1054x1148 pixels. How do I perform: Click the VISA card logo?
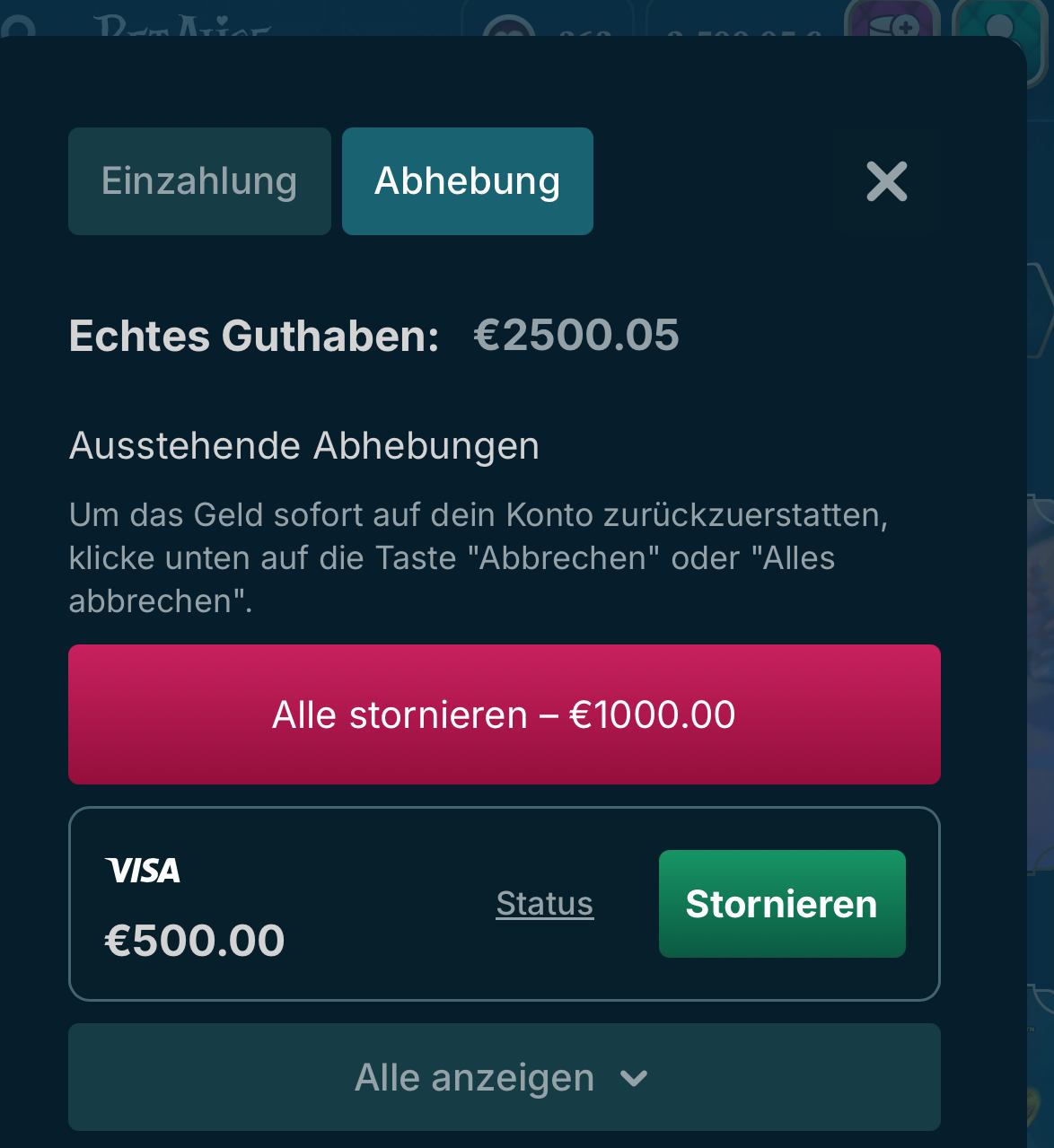[x=143, y=870]
